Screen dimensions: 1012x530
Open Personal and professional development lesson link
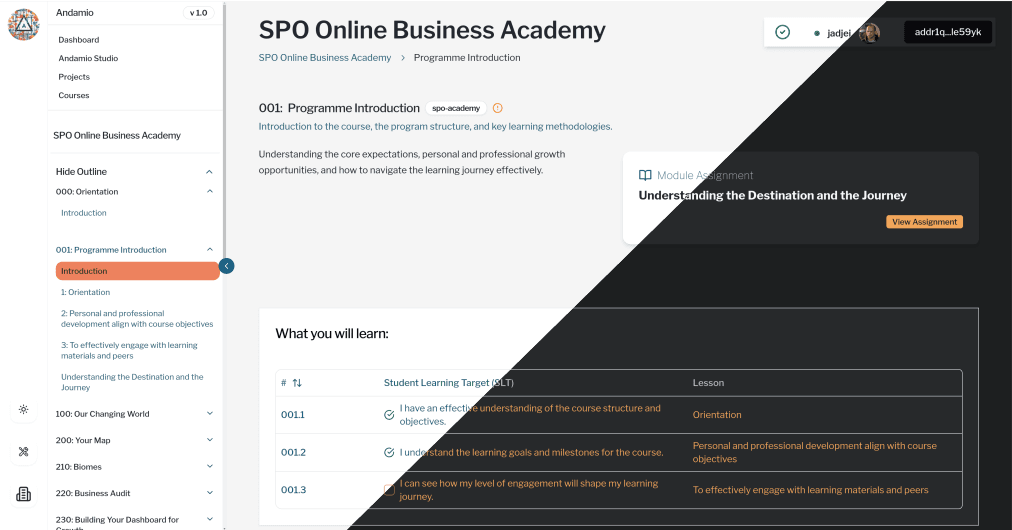click(815, 453)
